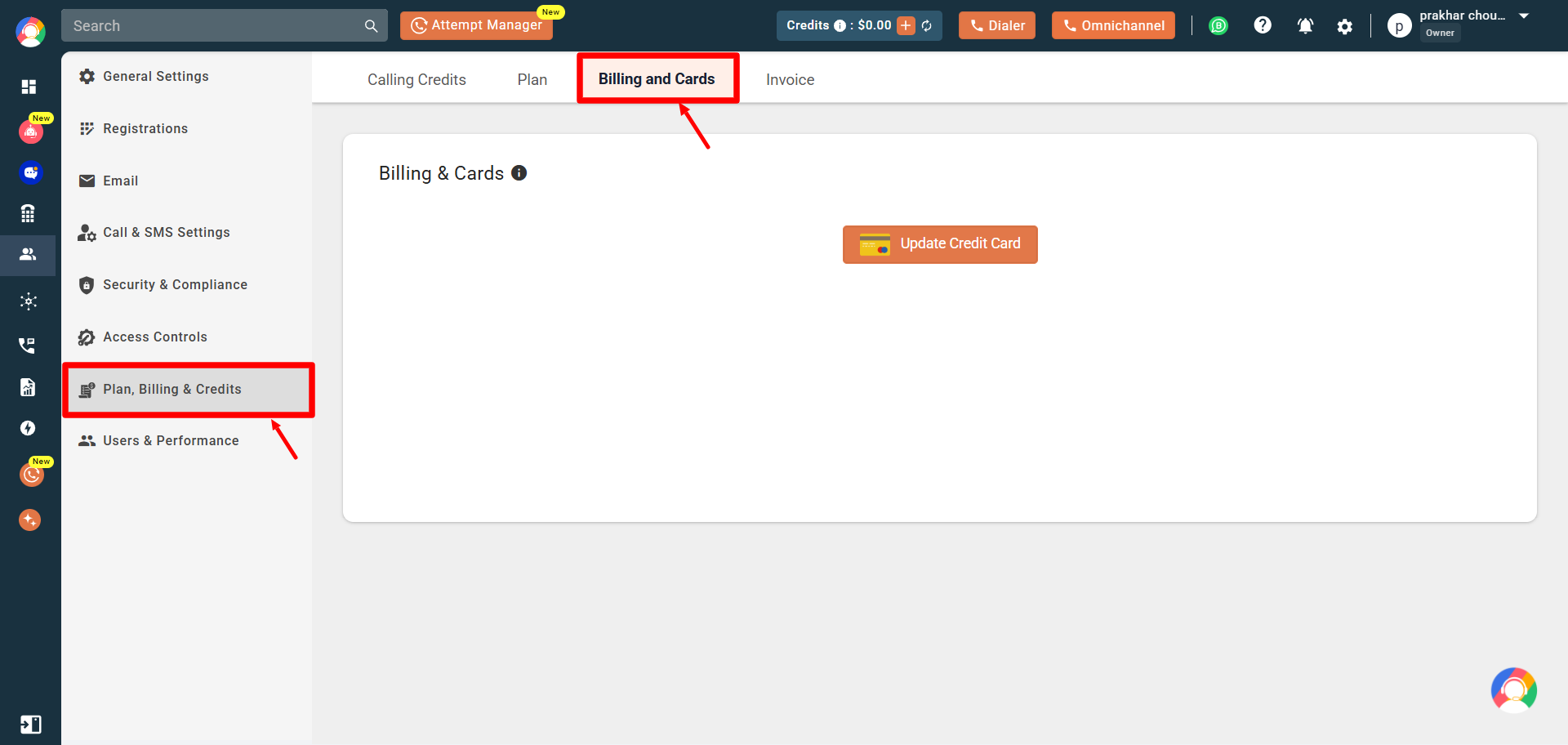Screen dimensions: 1568x745
Task: Open the help question mark icon
Action: (1263, 25)
